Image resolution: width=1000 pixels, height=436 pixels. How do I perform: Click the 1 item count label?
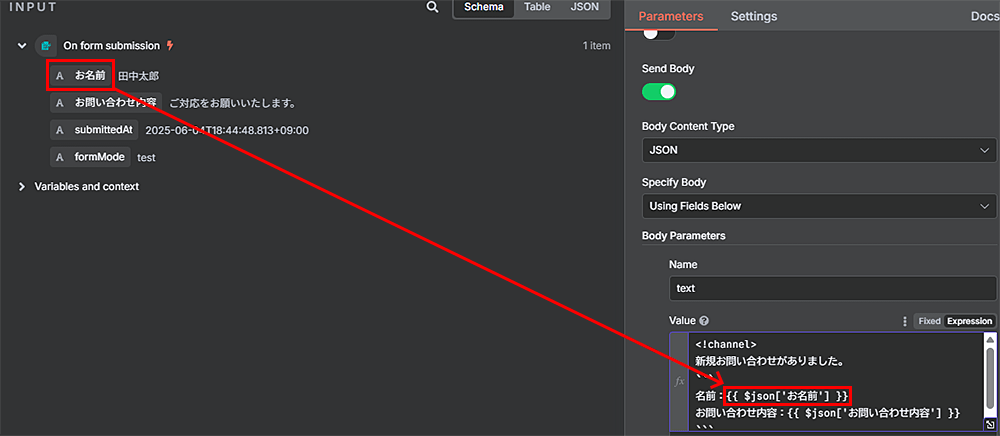pos(596,46)
